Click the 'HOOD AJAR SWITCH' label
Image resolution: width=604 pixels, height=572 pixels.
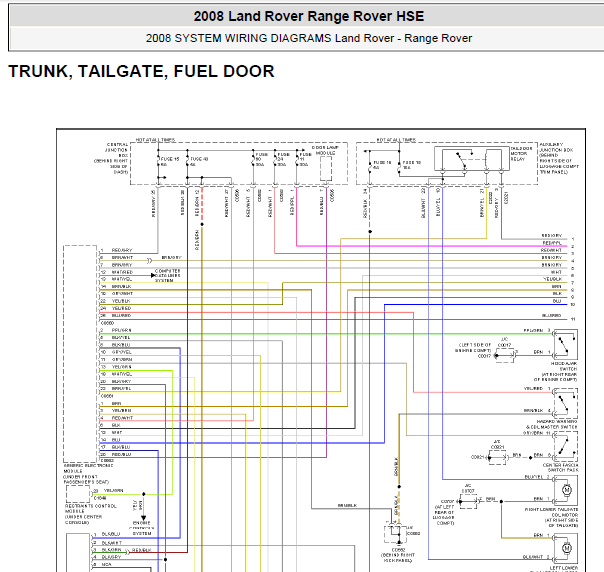[564, 366]
